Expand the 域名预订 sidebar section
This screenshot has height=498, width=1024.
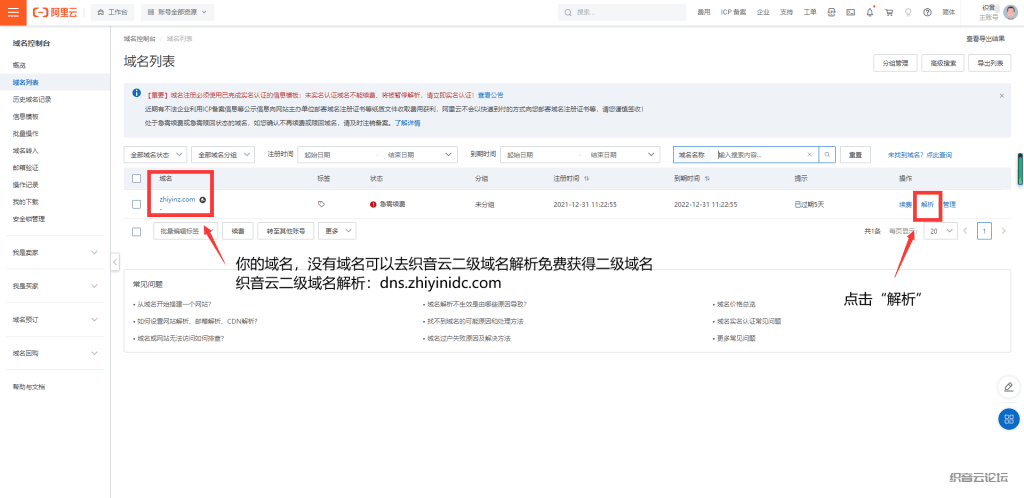[55, 320]
